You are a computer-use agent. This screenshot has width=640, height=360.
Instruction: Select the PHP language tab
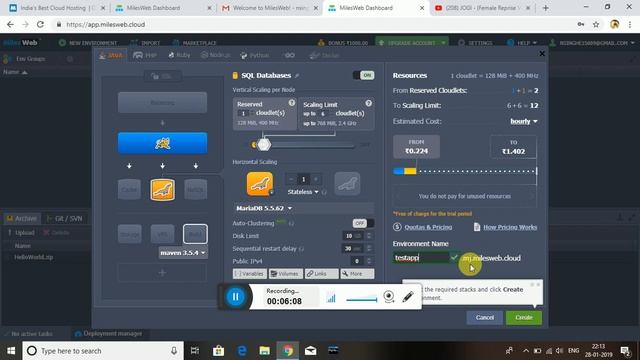(x=145, y=55)
